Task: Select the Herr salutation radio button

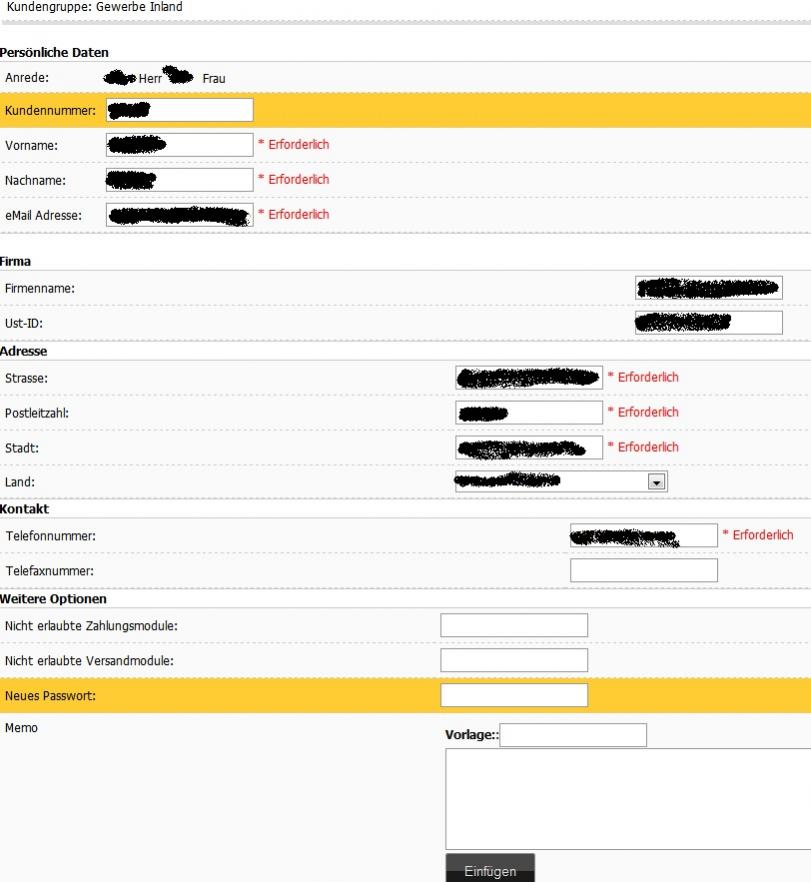Action: [128, 78]
